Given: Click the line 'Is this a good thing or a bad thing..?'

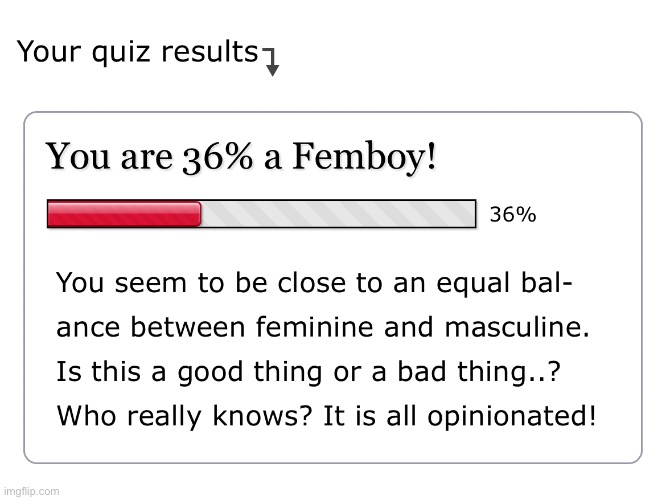Looking at the screenshot, I should pos(308,372).
